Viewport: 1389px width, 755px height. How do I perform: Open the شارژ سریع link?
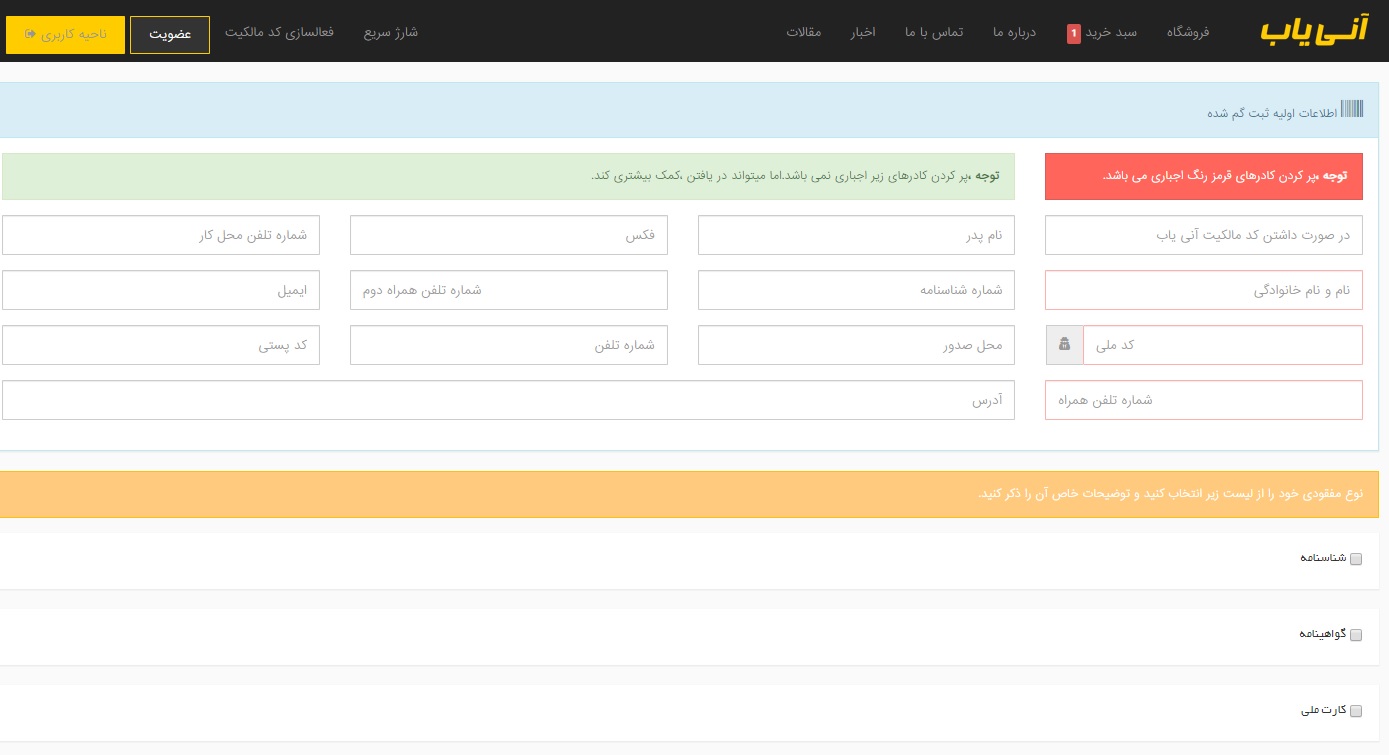391,32
